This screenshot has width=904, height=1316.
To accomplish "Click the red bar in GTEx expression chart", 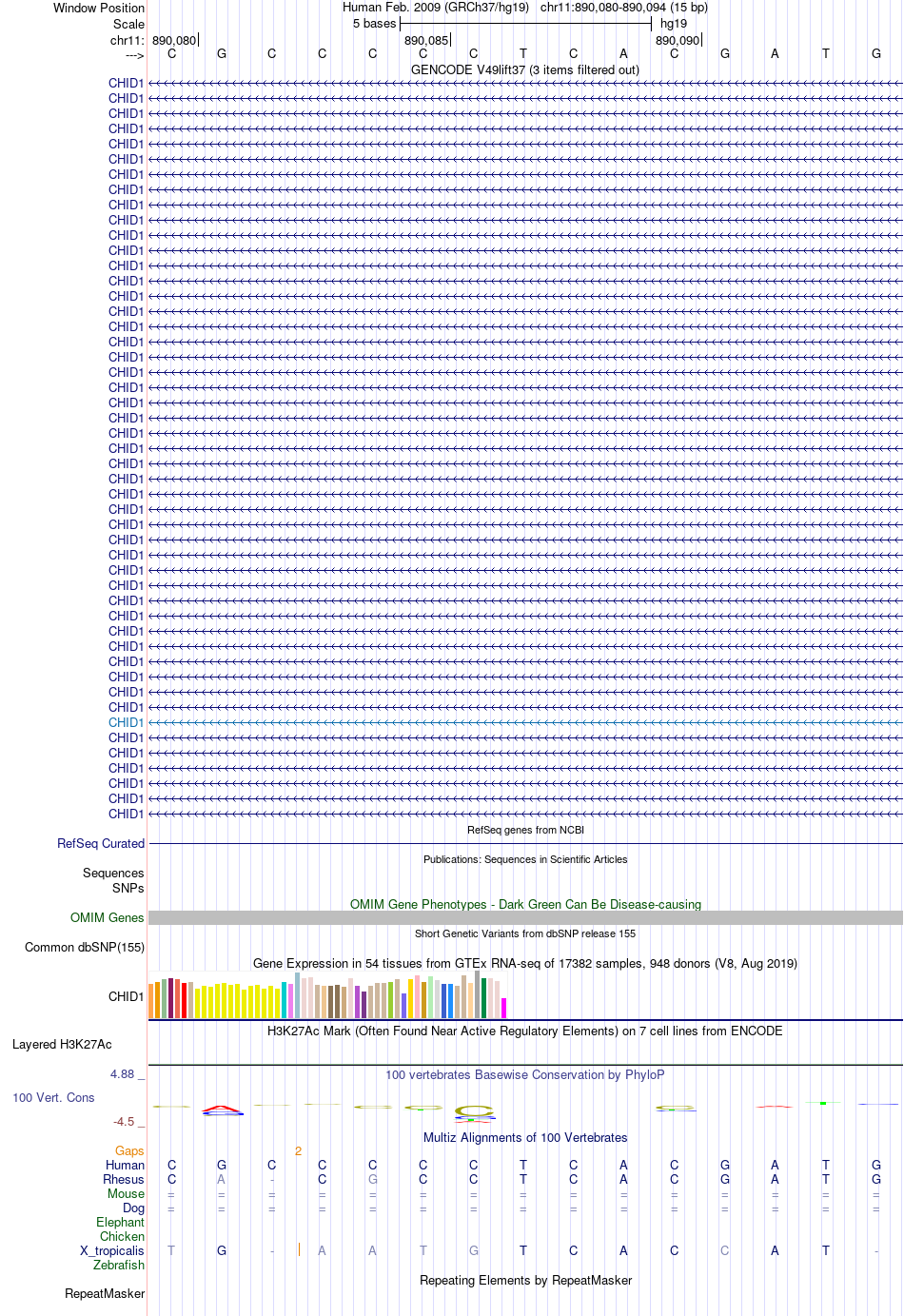I will coord(185,1000).
